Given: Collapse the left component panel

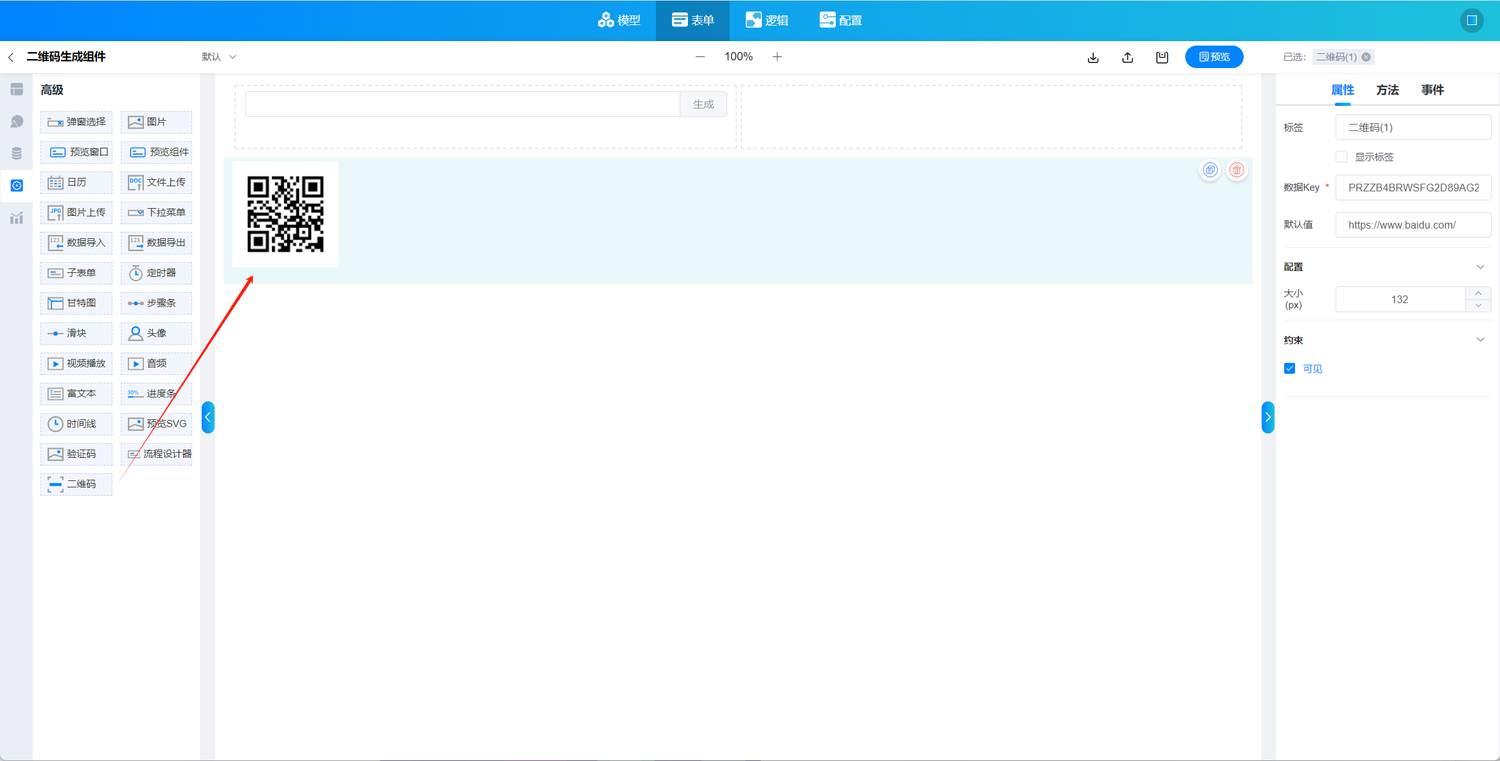Looking at the screenshot, I should pos(208,417).
